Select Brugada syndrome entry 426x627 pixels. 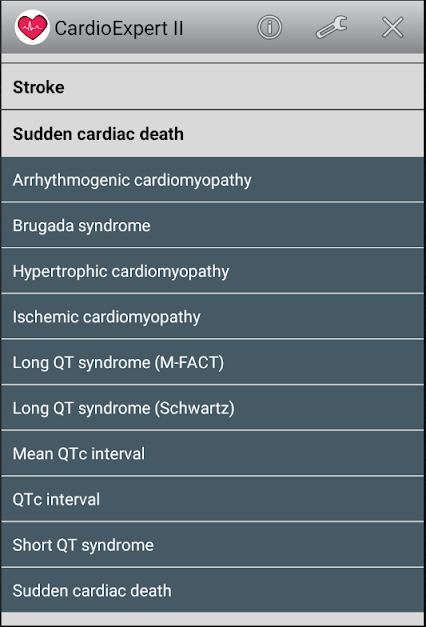212,225
